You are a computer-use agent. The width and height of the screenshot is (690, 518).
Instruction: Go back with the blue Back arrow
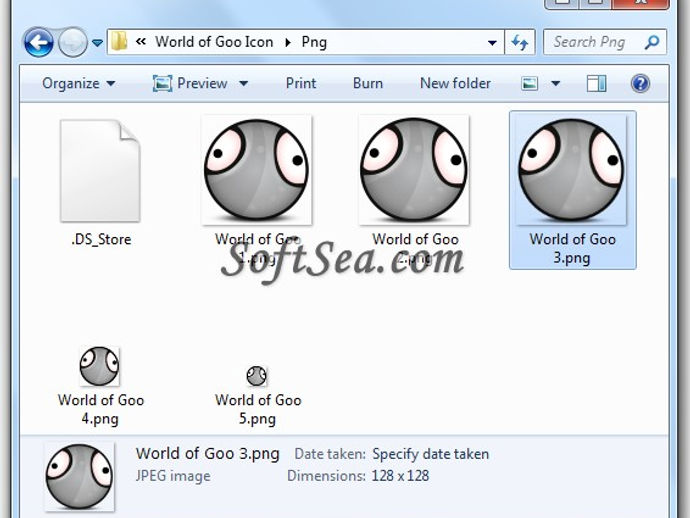[39, 42]
